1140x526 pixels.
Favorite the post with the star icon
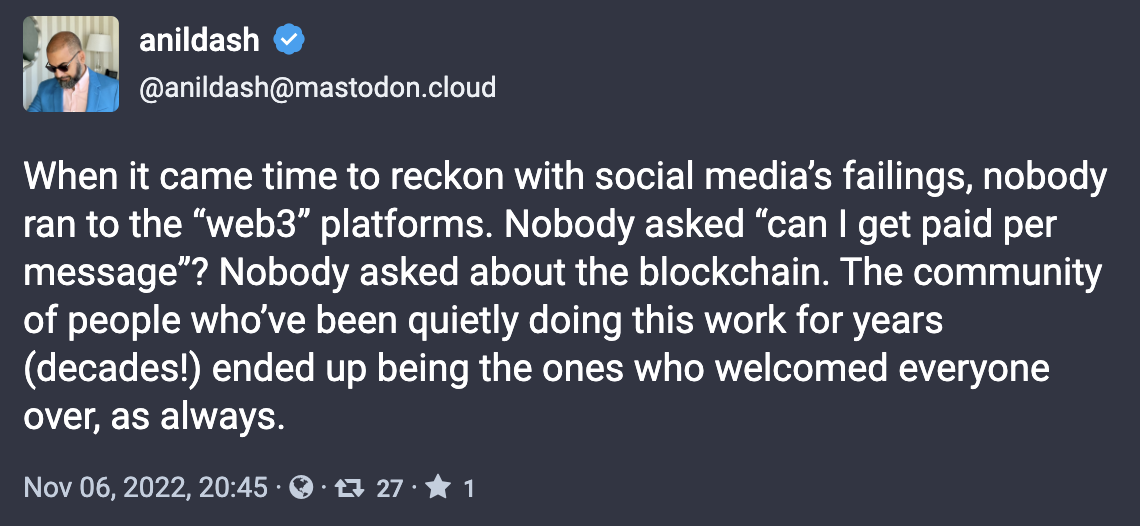coord(437,488)
